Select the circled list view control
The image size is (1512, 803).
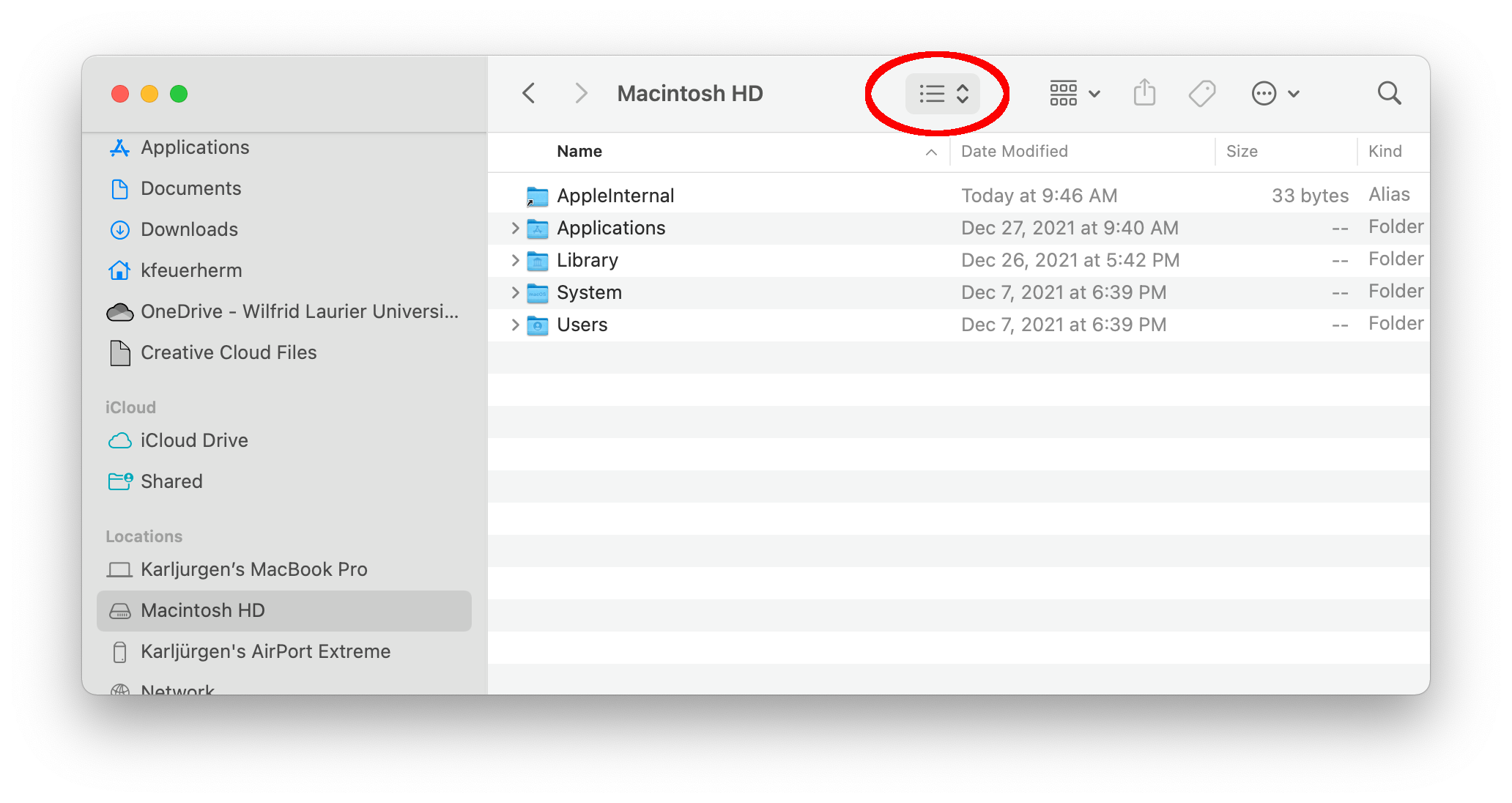(944, 93)
